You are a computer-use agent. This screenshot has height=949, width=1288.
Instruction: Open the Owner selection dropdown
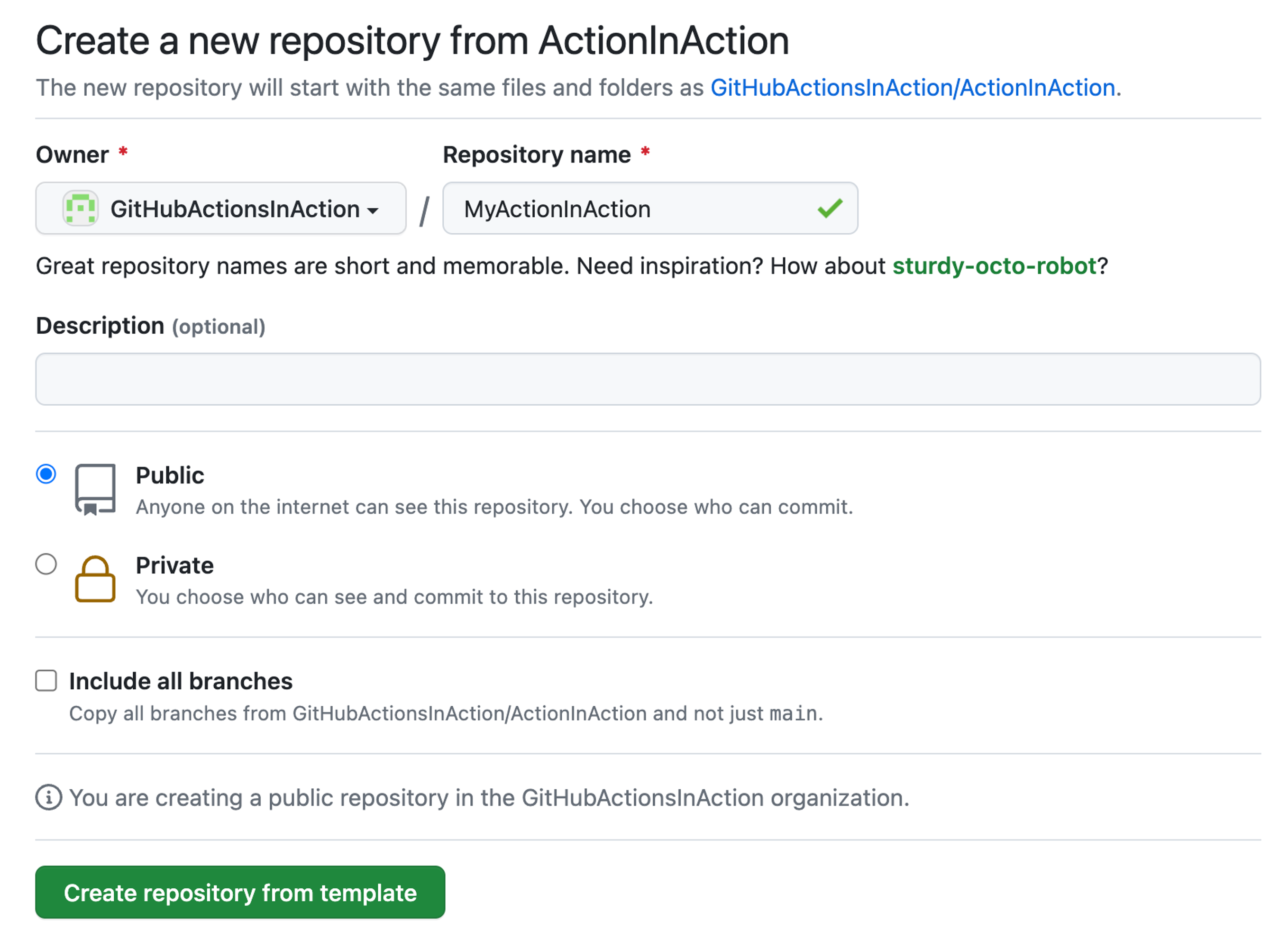coord(221,209)
